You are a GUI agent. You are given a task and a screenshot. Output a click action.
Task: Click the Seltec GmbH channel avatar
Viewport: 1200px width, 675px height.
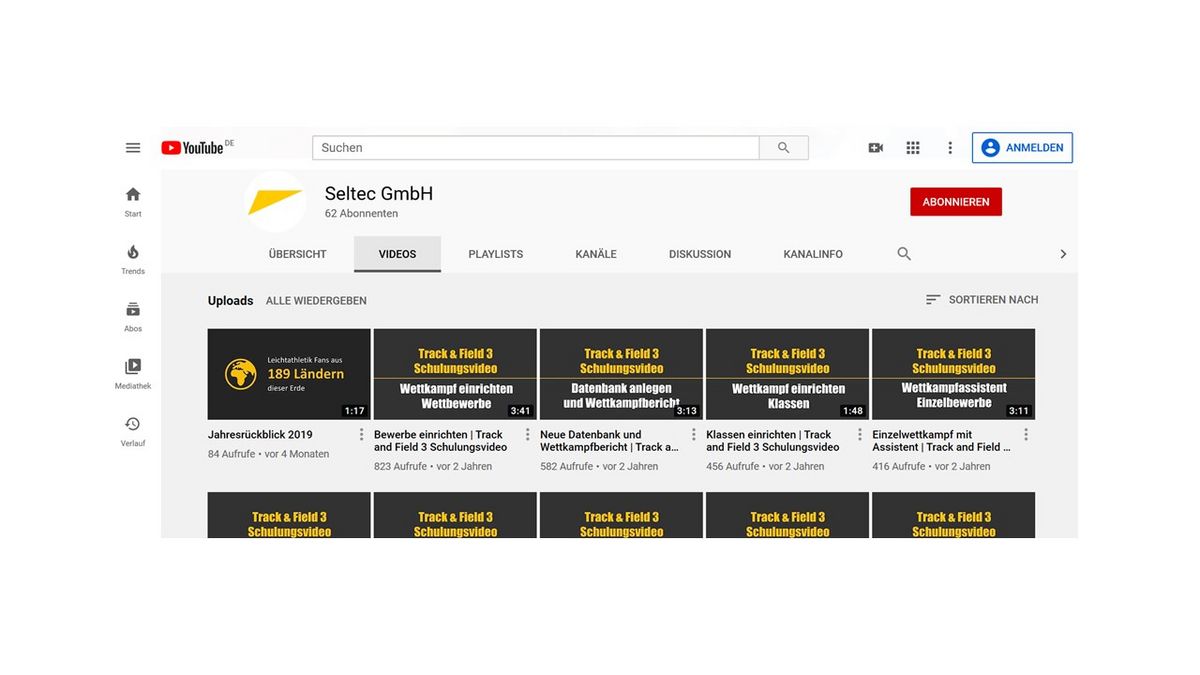[x=275, y=201]
